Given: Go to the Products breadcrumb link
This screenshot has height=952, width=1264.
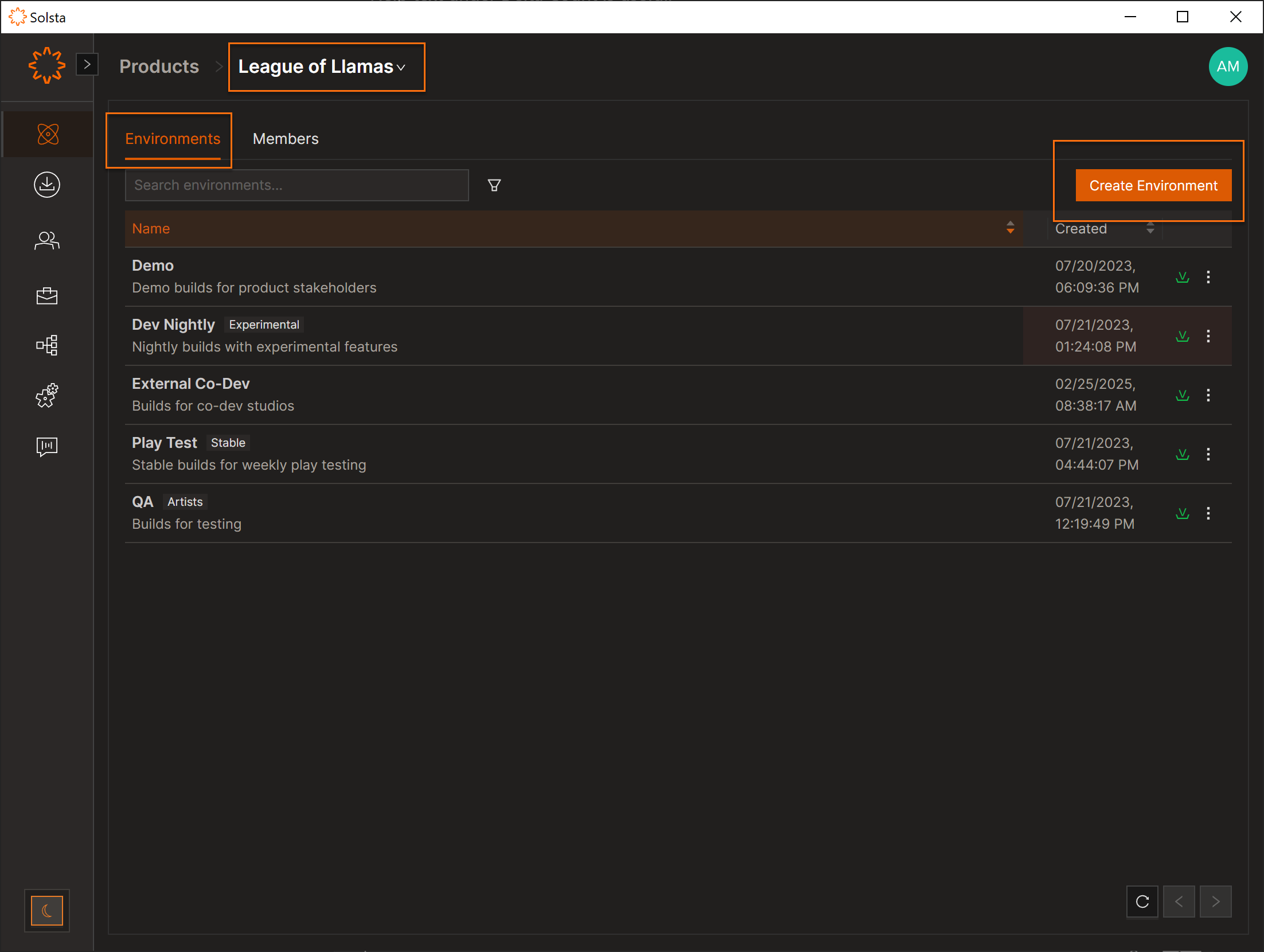Looking at the screenshot, I should point(159,67).
